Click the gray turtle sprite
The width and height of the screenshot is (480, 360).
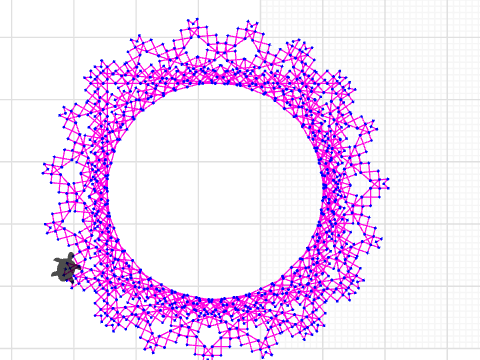(66, 268)
